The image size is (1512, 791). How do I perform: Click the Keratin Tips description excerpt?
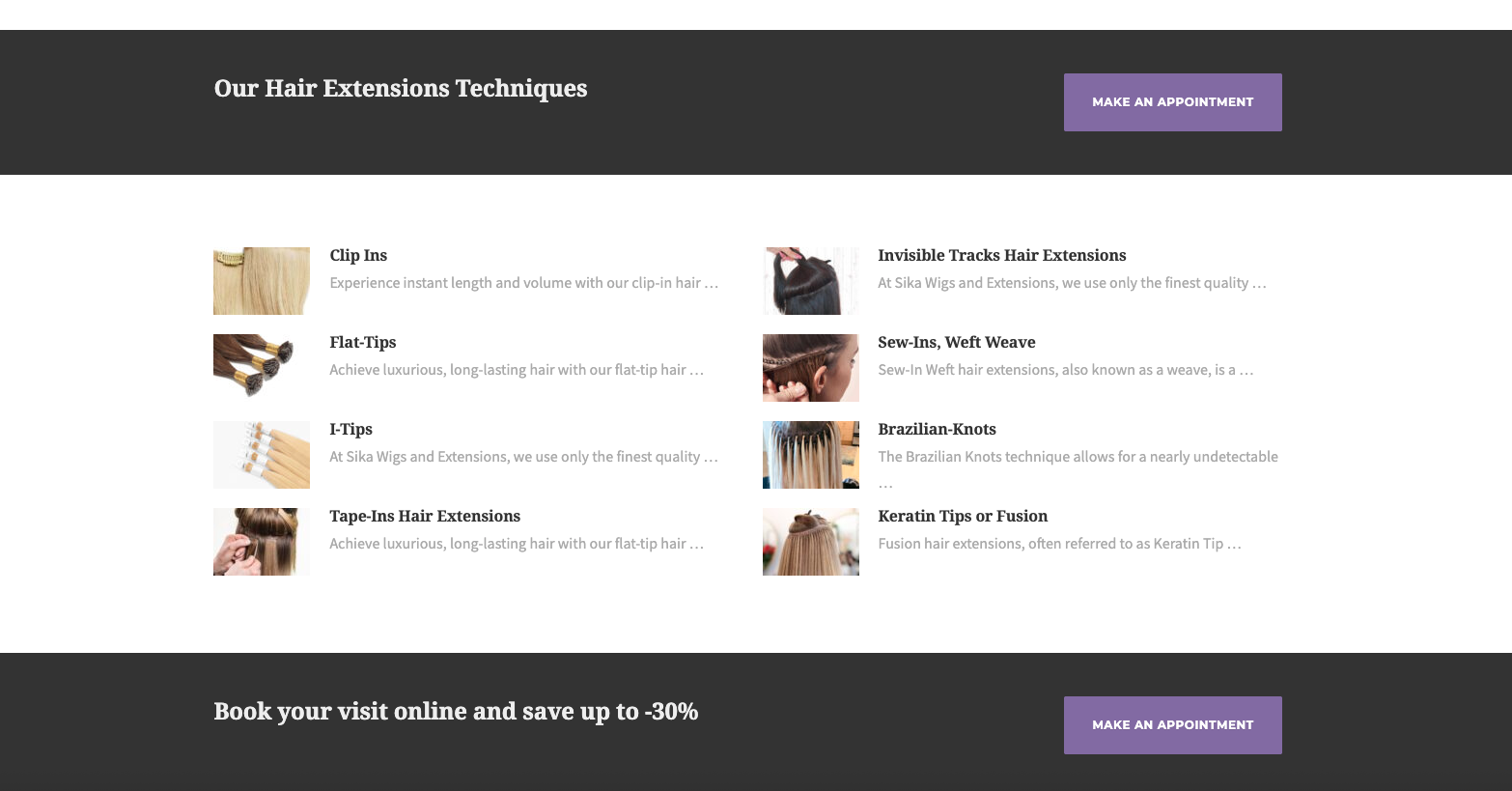point(1059,544)
